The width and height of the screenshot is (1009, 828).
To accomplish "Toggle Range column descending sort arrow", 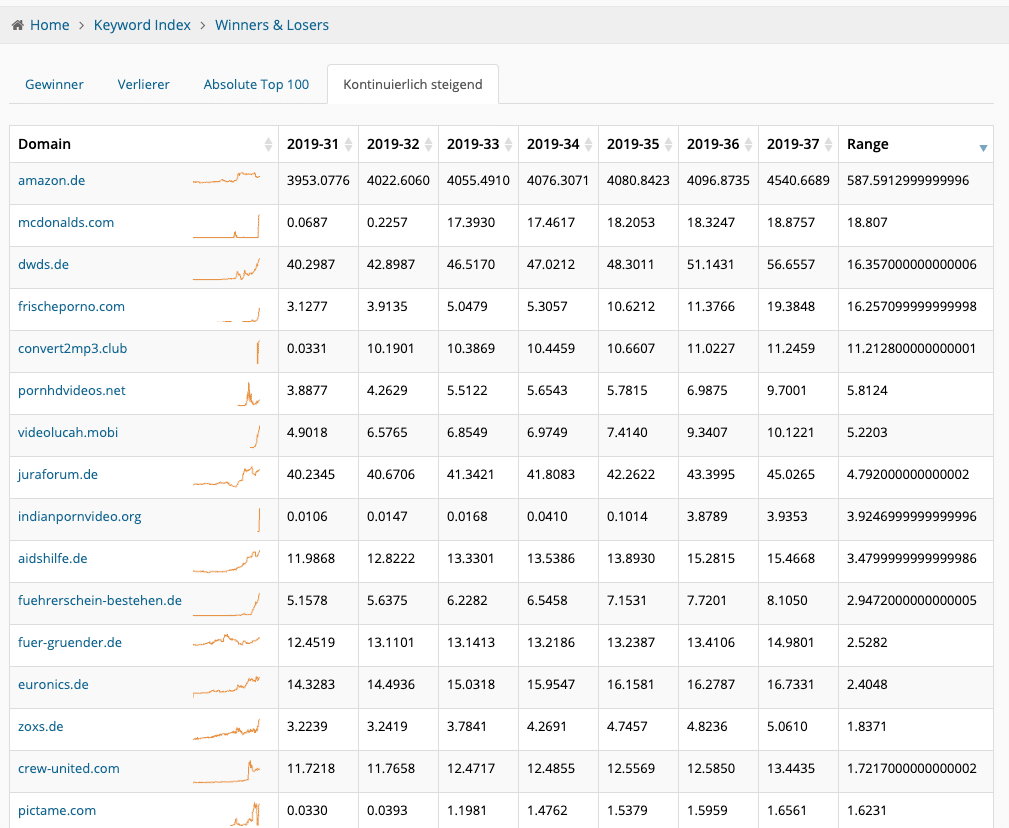I will [x=983, y=148].
